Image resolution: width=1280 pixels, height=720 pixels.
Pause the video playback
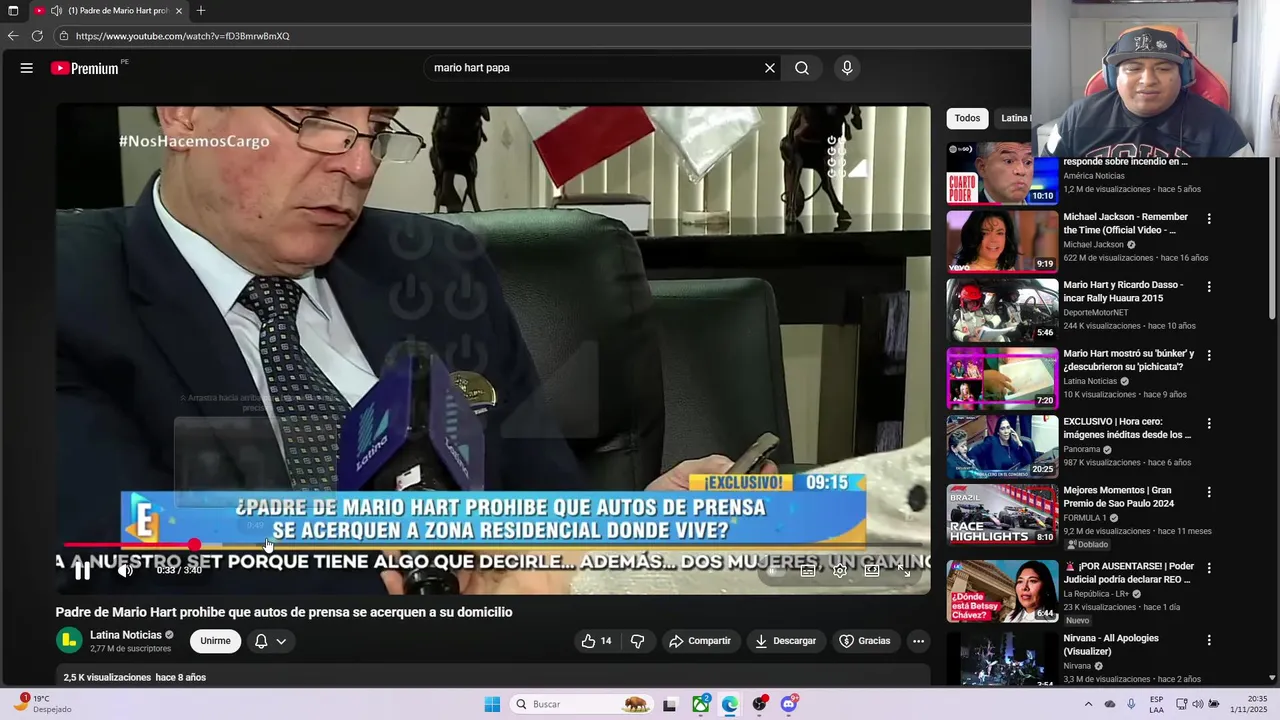point(83,571)
